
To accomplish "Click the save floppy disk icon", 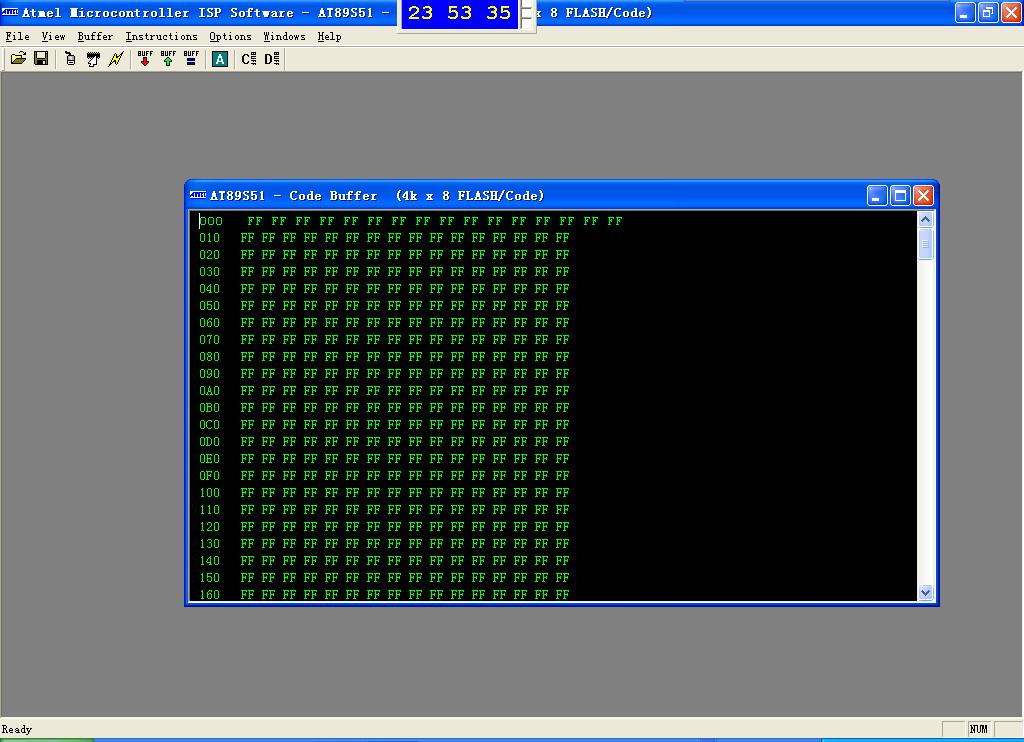I will 41,59.
